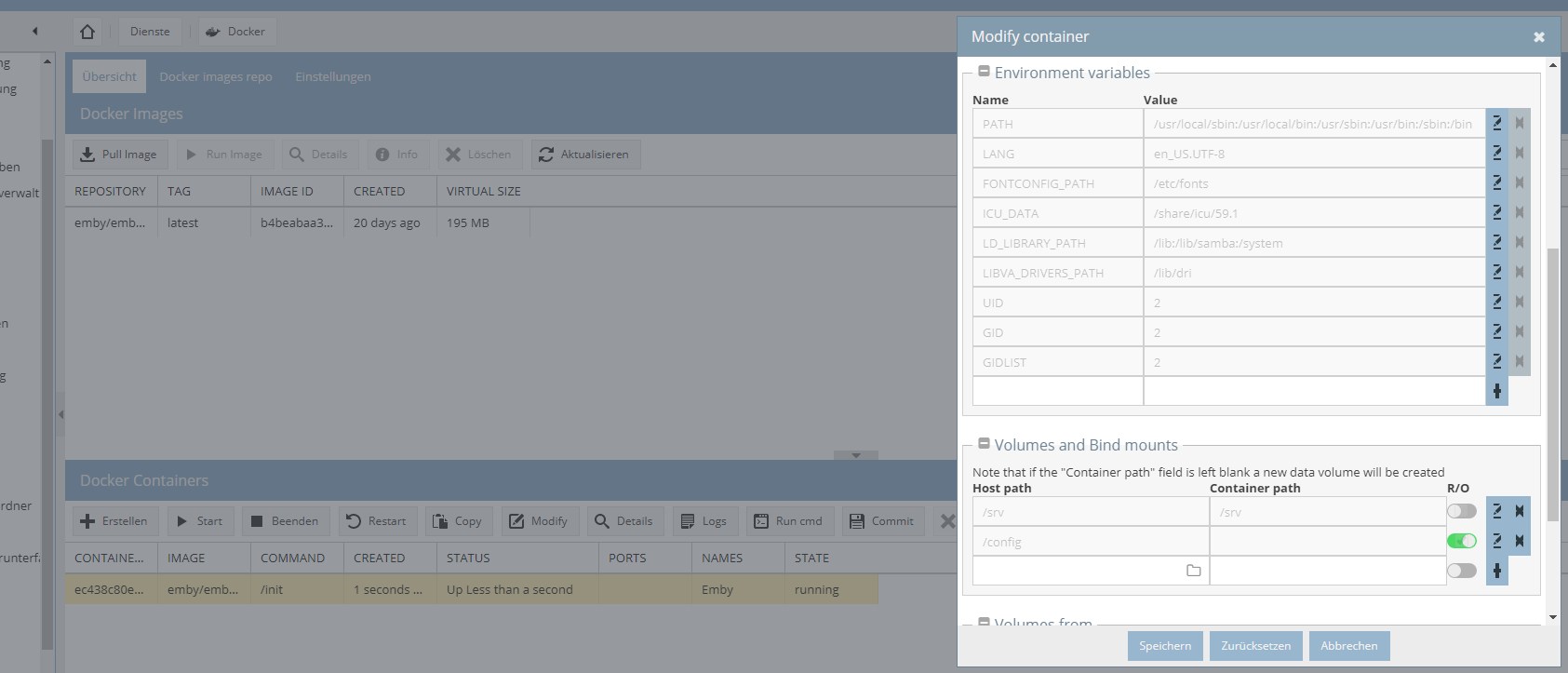
Task: Open the Docker images repo tab
Action: point(216,76)
